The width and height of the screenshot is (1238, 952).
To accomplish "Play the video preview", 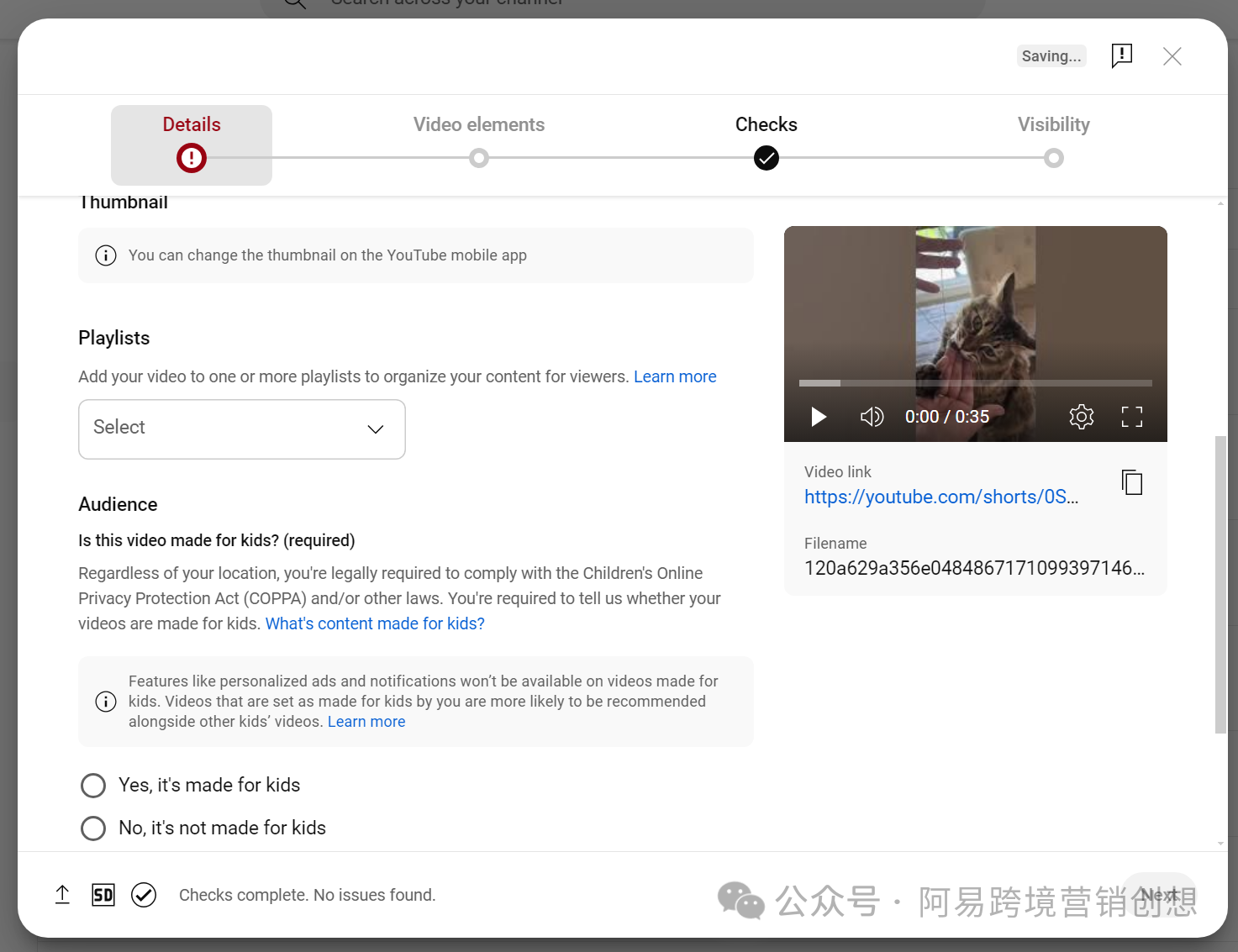I will [x=818, y=417].
